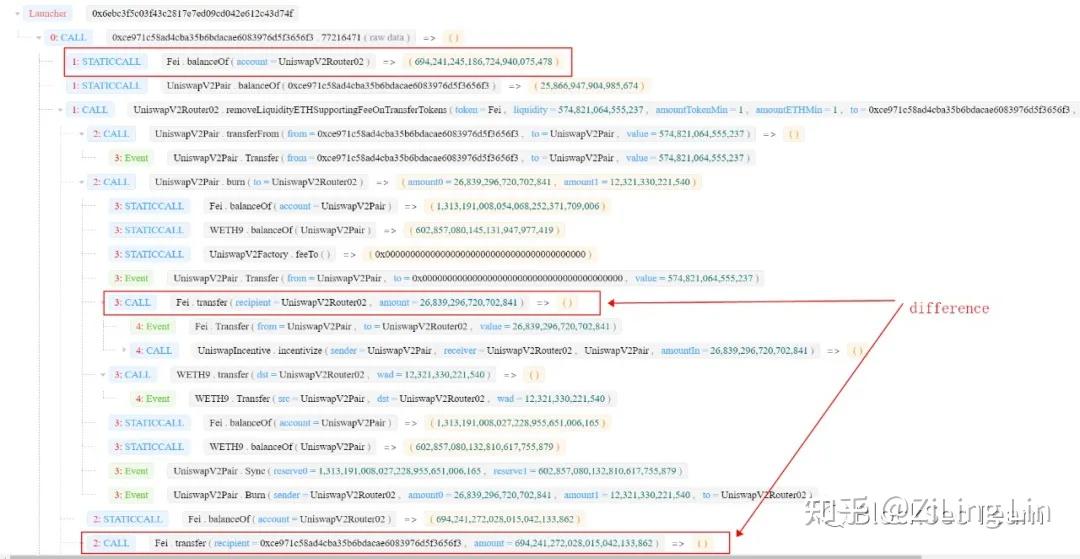Viewport: 1080px width, 559px height.
Task: Click the 4: Event WETH9.Transfer row
Action: 371,399
